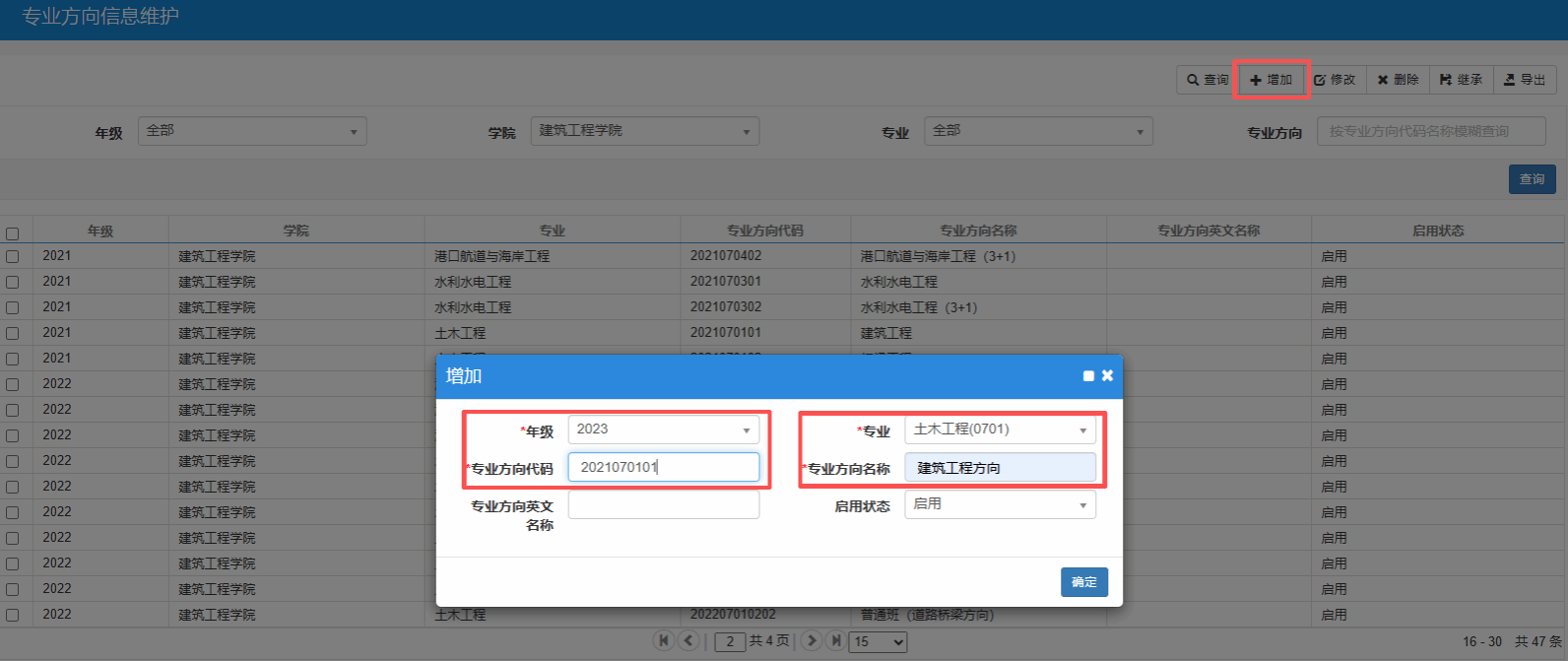Click the 确定 button in the dialog
This screenshot has width=1568, height=661.
pos(1083,582)
